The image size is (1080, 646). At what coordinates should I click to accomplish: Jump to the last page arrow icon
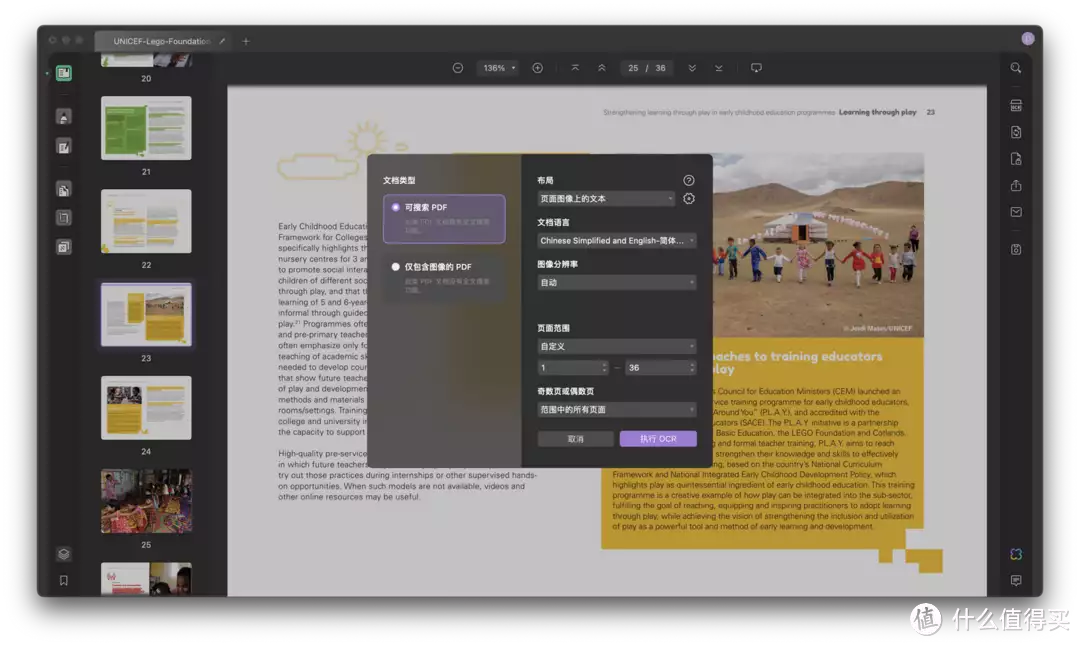tap(719, 68)
